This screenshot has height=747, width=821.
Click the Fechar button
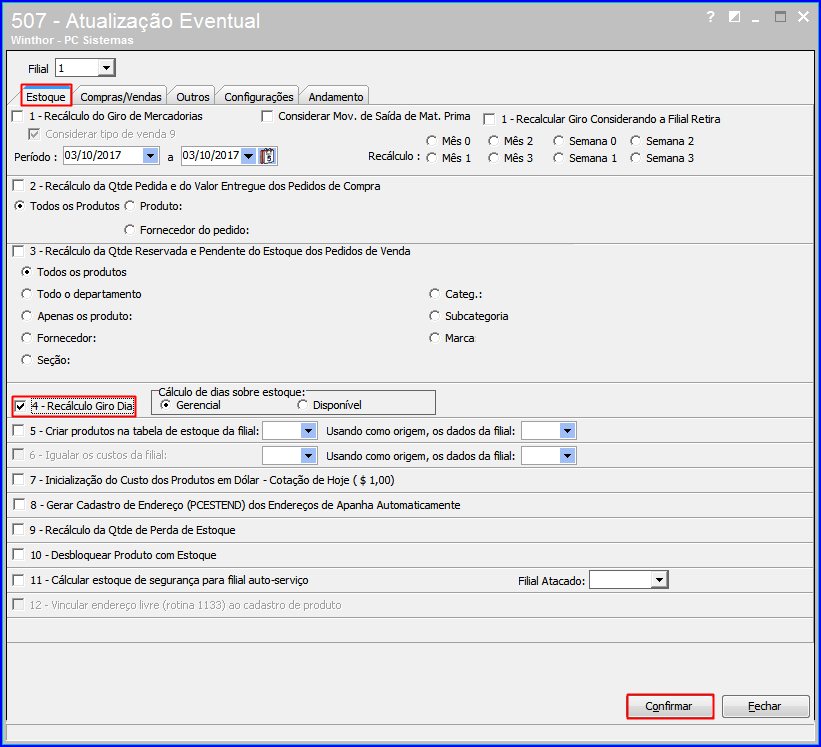coord(765,706)
